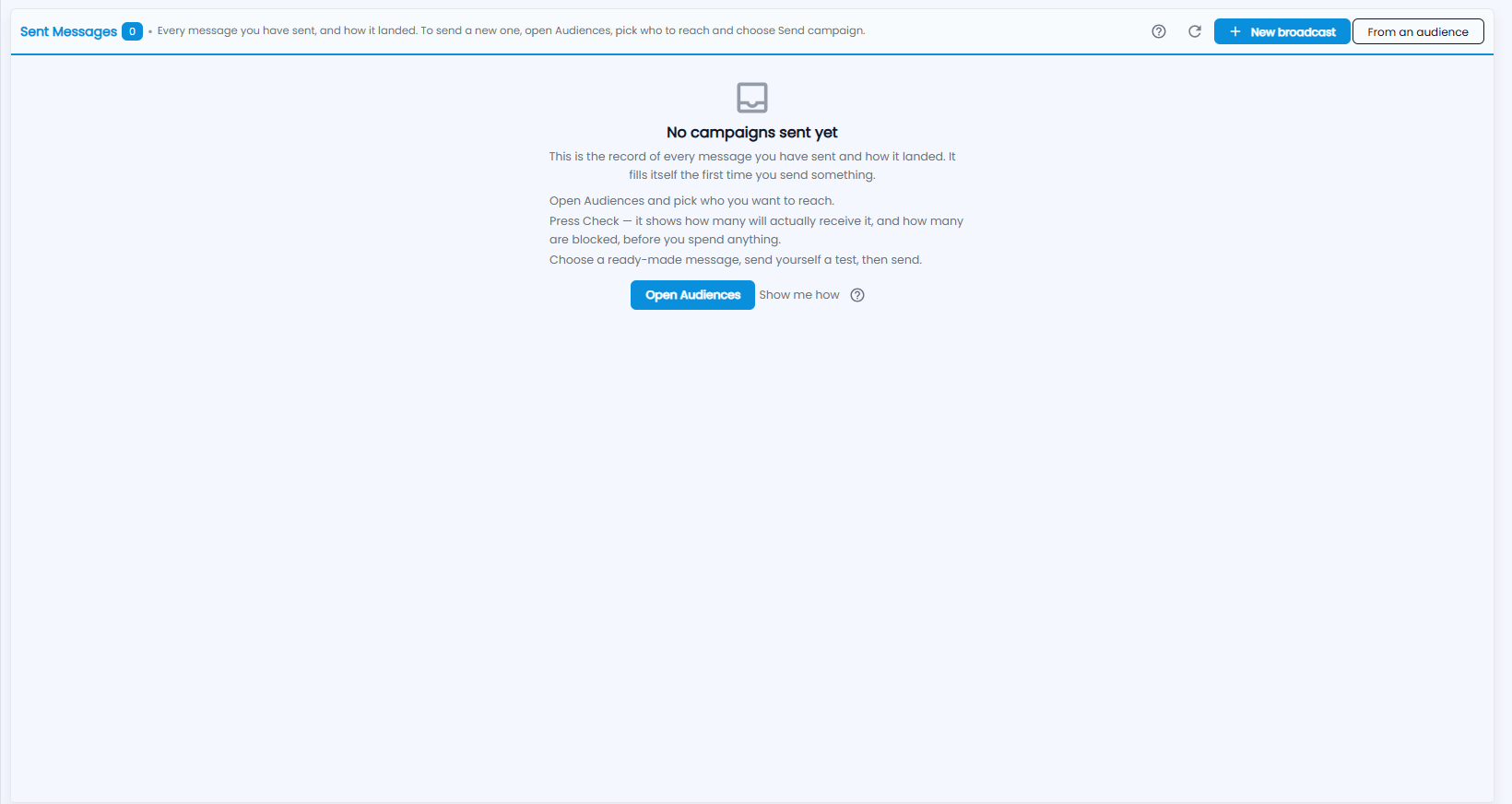Screen dimensions: 1512x804
Task: Start a New broadcast
Action: click(1282, 31)
